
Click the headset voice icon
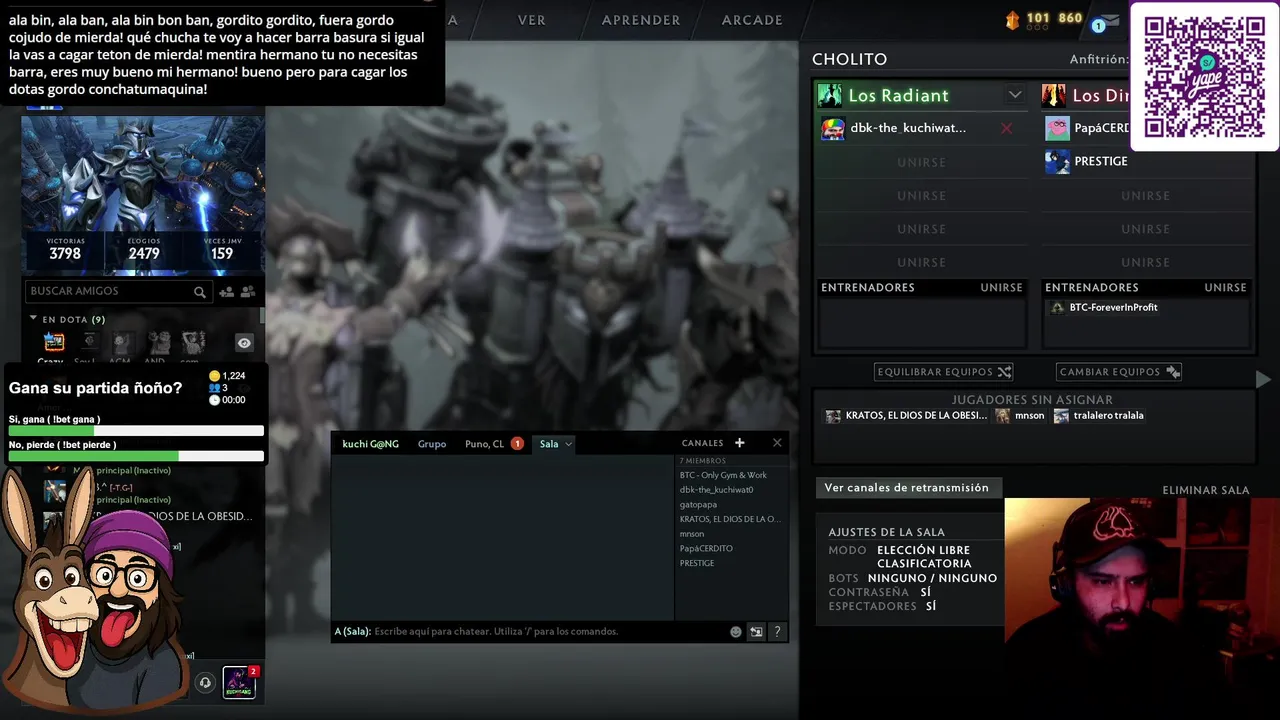(205, 683)
